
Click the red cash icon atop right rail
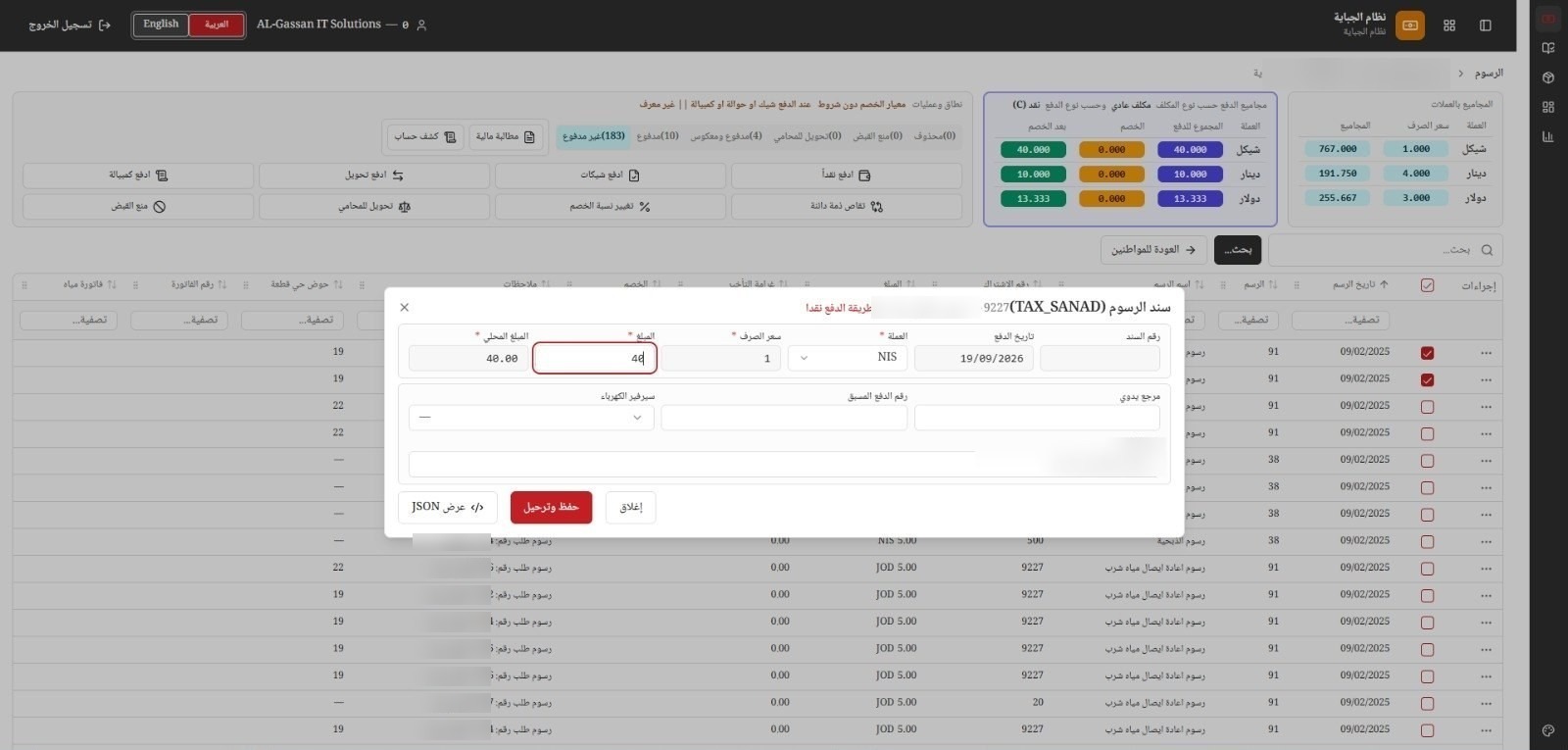coord(1548,19)
